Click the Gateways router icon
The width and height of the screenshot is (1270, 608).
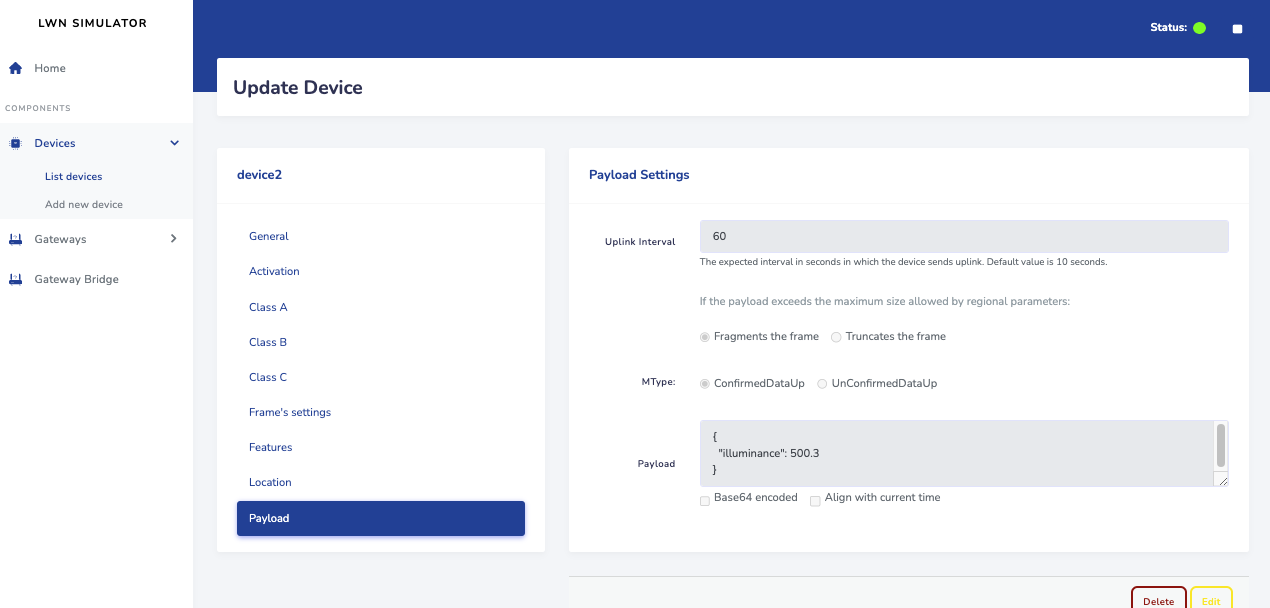tap(15, 239)
